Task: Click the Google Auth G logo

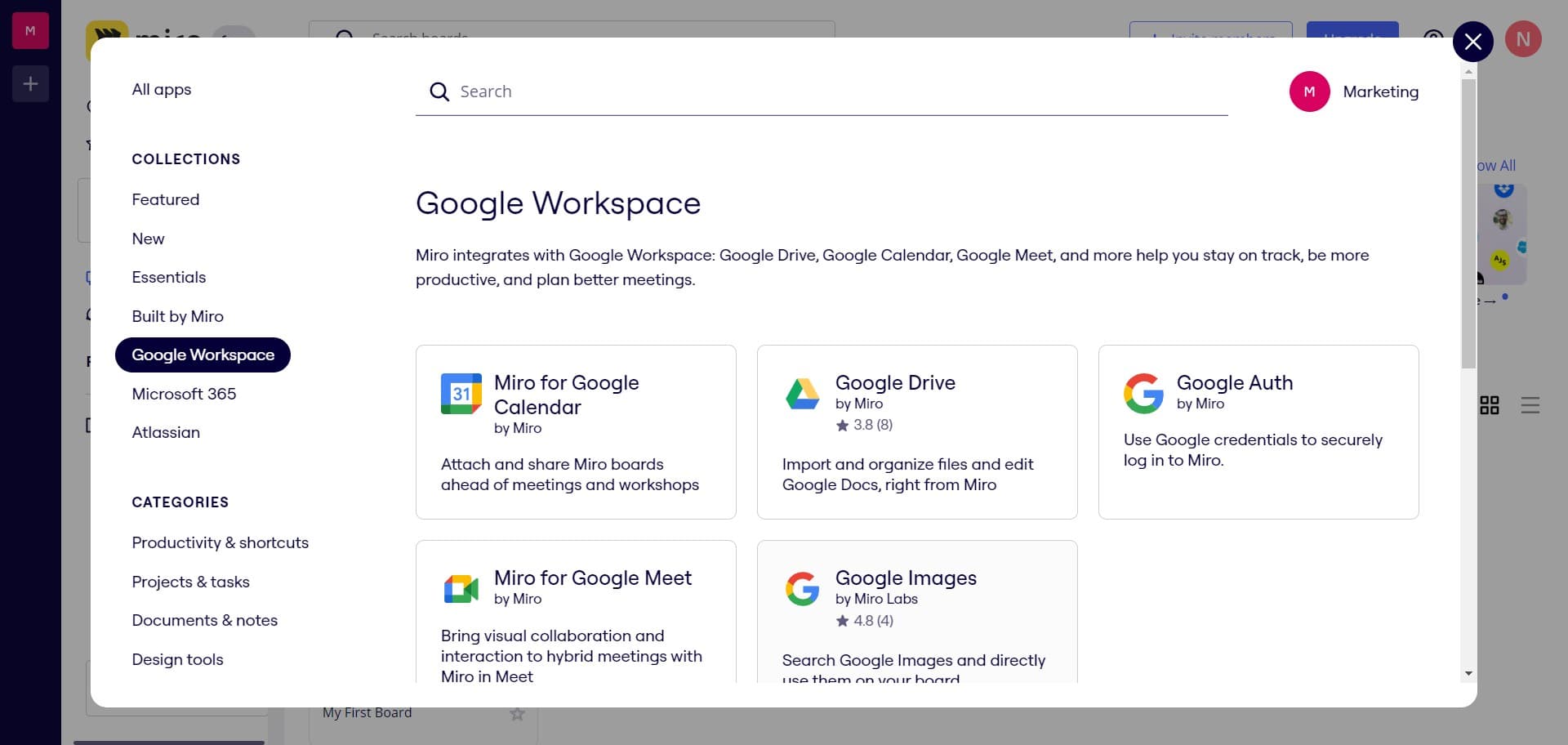Action: point(1143,394)
